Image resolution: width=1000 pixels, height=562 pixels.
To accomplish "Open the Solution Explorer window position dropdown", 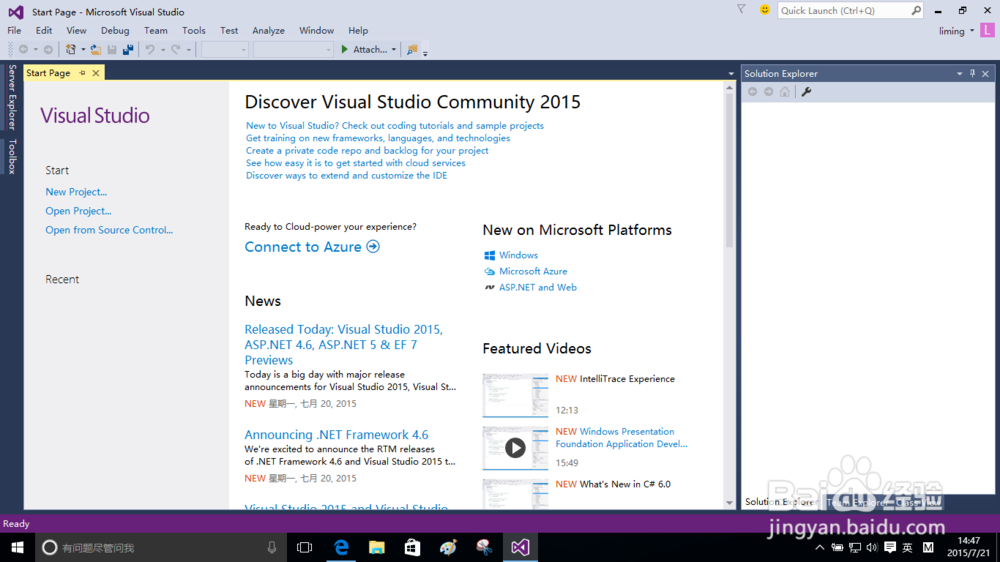I will tap(959, 73).
